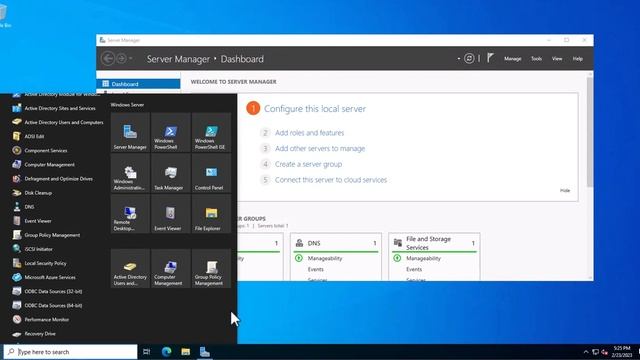
Task: Click Add other servers to manage
Action: click(320, 149)
